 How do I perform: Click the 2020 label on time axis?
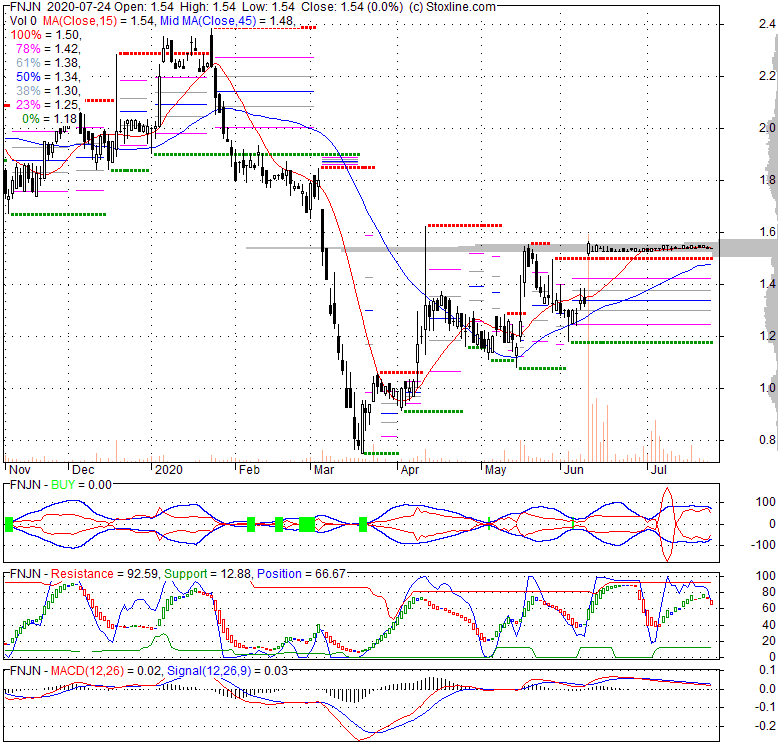point(169,470)
